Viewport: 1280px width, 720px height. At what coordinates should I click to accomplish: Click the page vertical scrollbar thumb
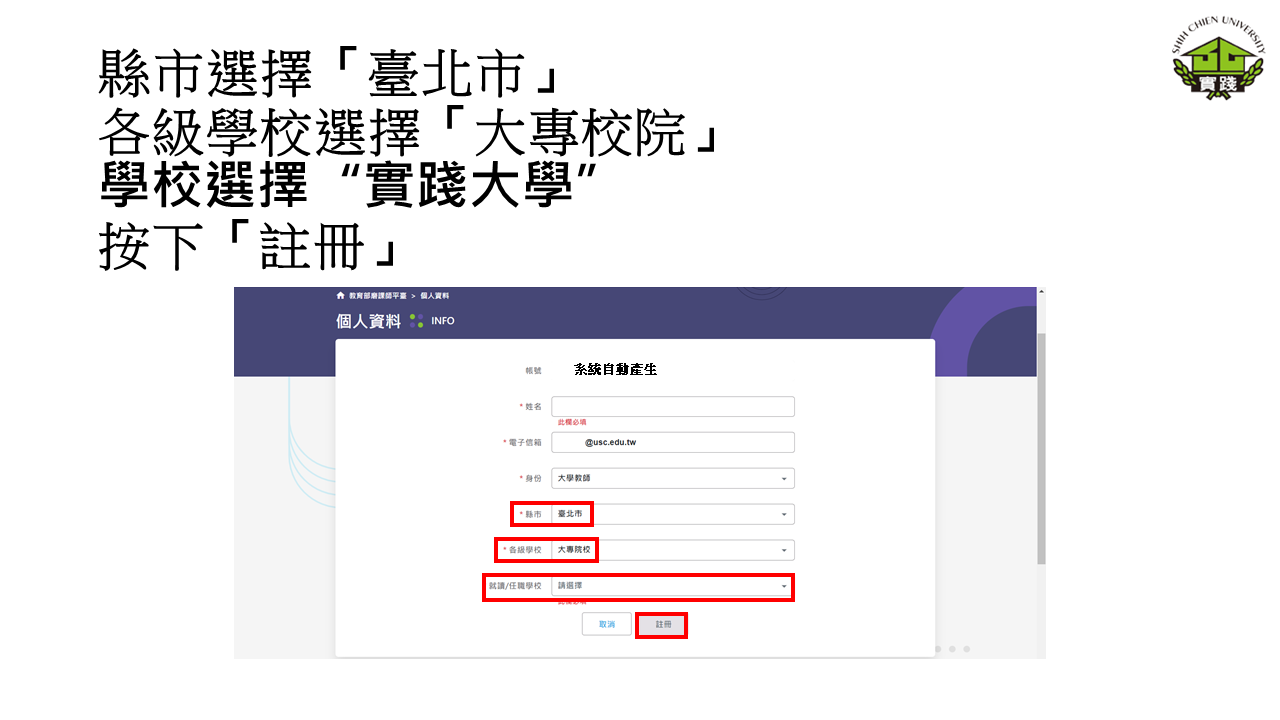pos(1041,448)
